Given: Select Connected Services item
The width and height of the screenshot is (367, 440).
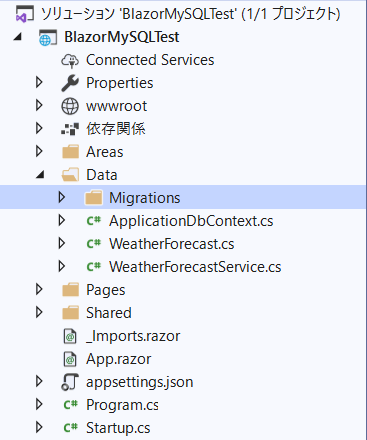Looking at the screenshot, I should pyautogui.click(x=150, y=60).
